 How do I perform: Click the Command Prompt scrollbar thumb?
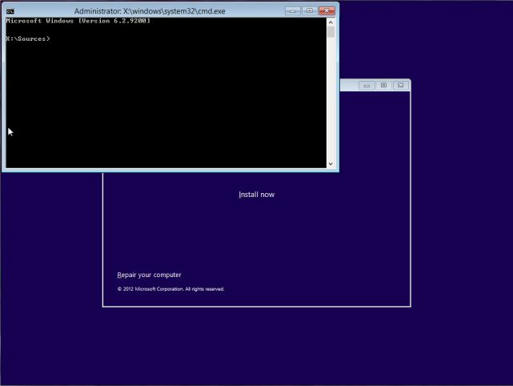click(x=331, y=32)
